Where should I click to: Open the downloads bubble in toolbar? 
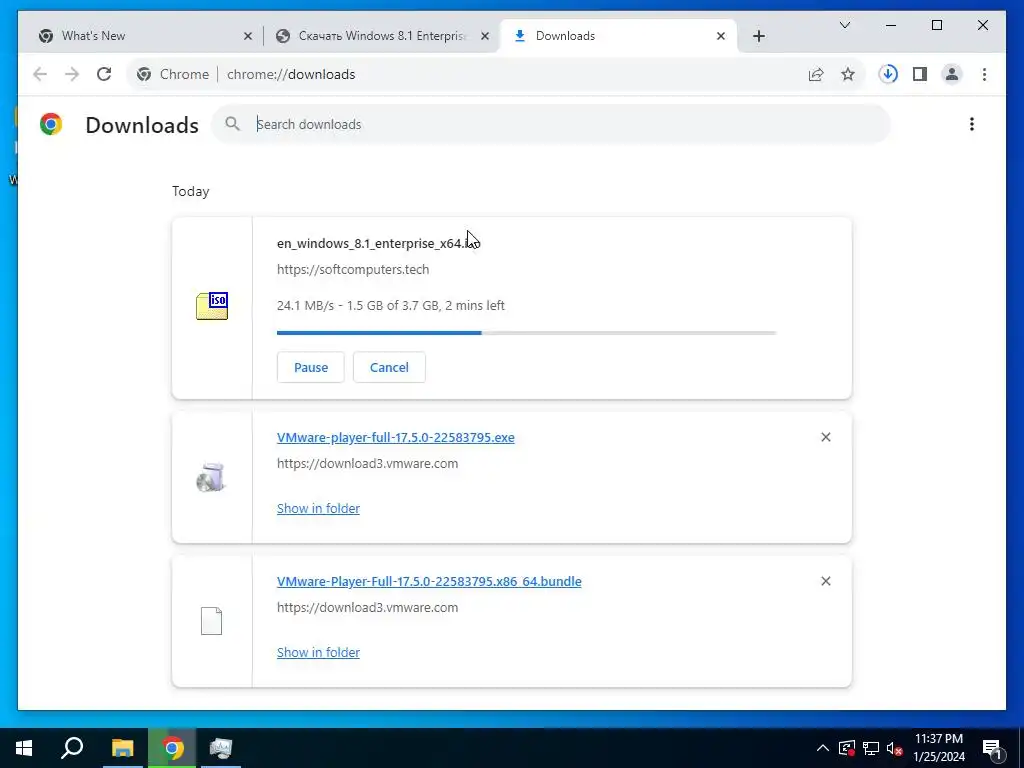coord(888,74)
